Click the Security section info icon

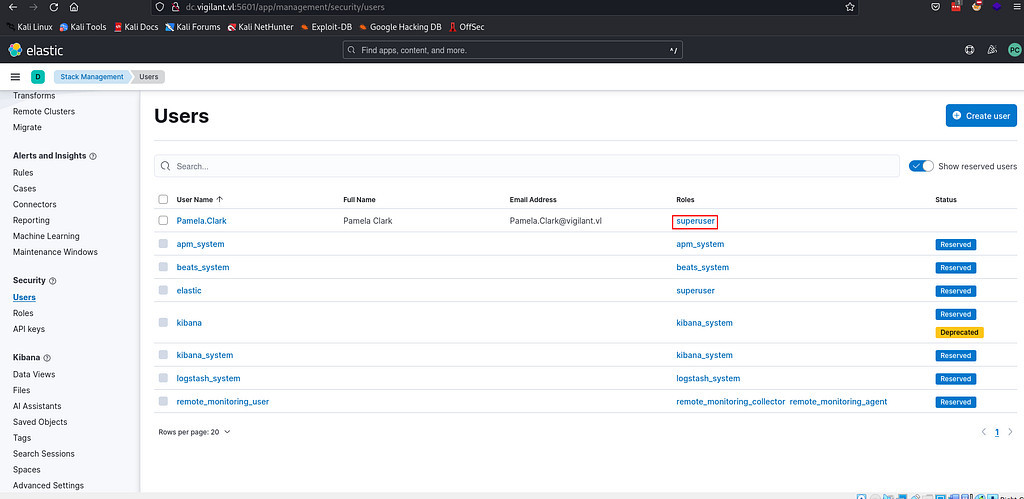(53, 281)
